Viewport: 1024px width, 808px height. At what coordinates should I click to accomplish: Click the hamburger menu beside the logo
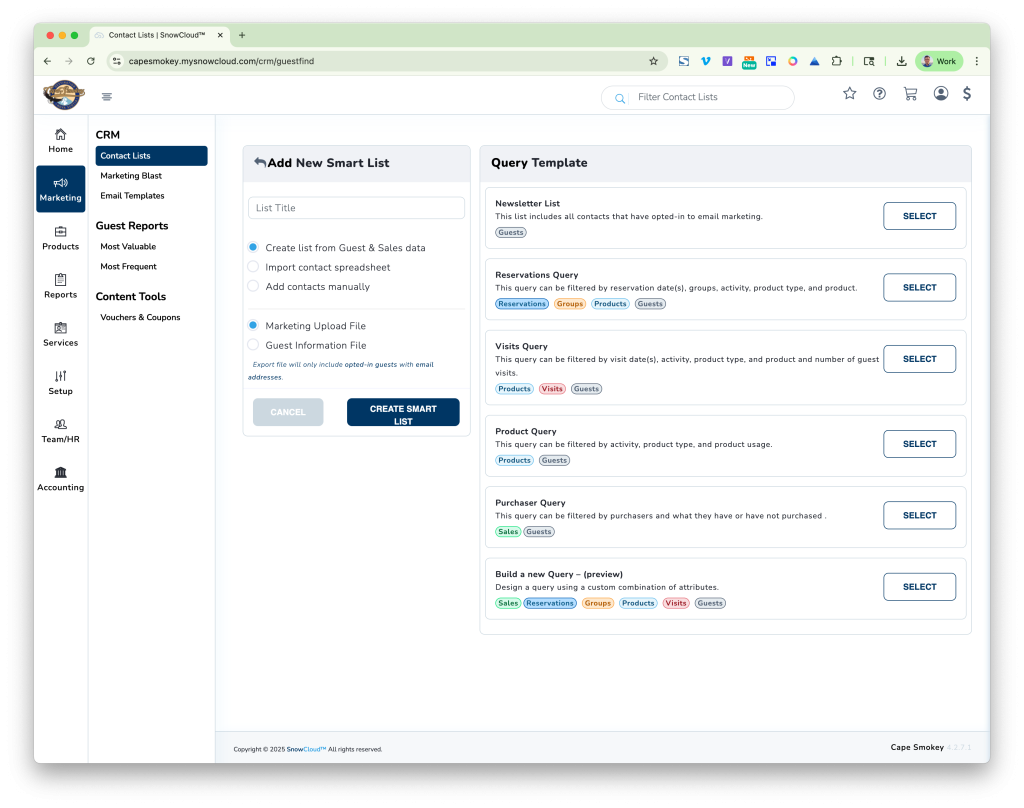[x=107, y=96]
